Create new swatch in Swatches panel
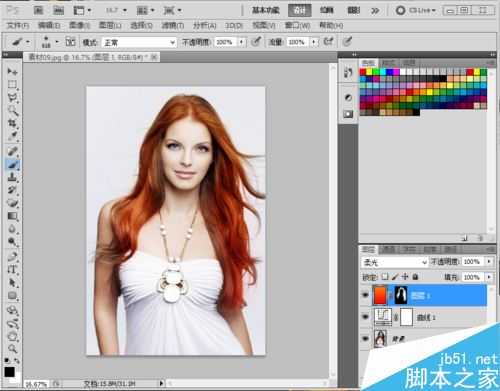The height and width of the screenshot is (391, 500). (465, 238)
